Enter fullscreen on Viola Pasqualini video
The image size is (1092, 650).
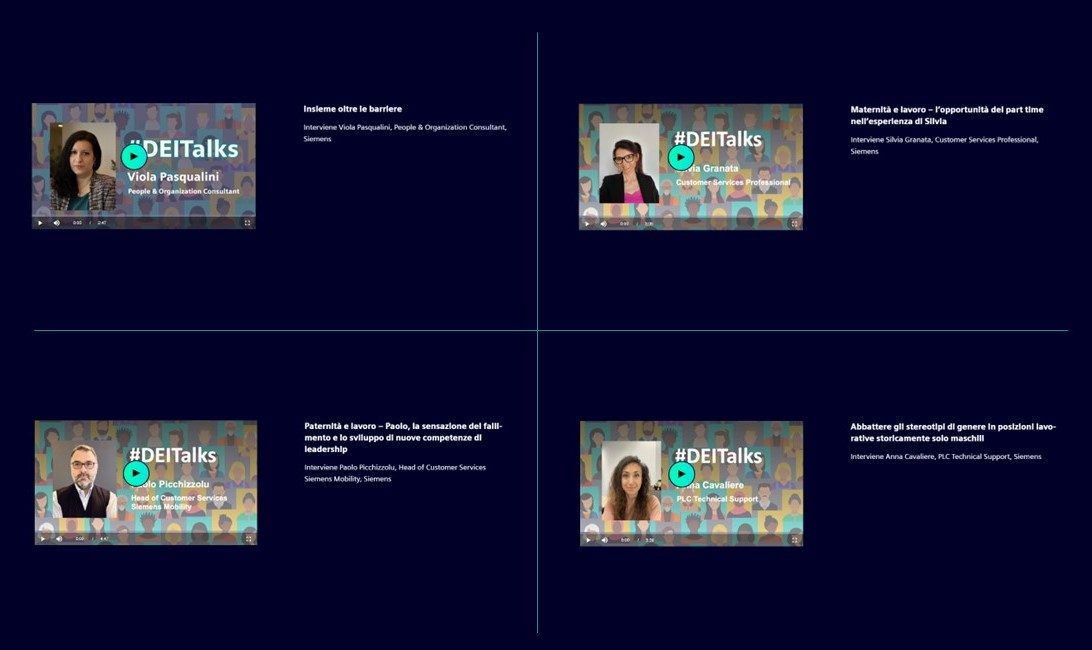coord(247,223)
